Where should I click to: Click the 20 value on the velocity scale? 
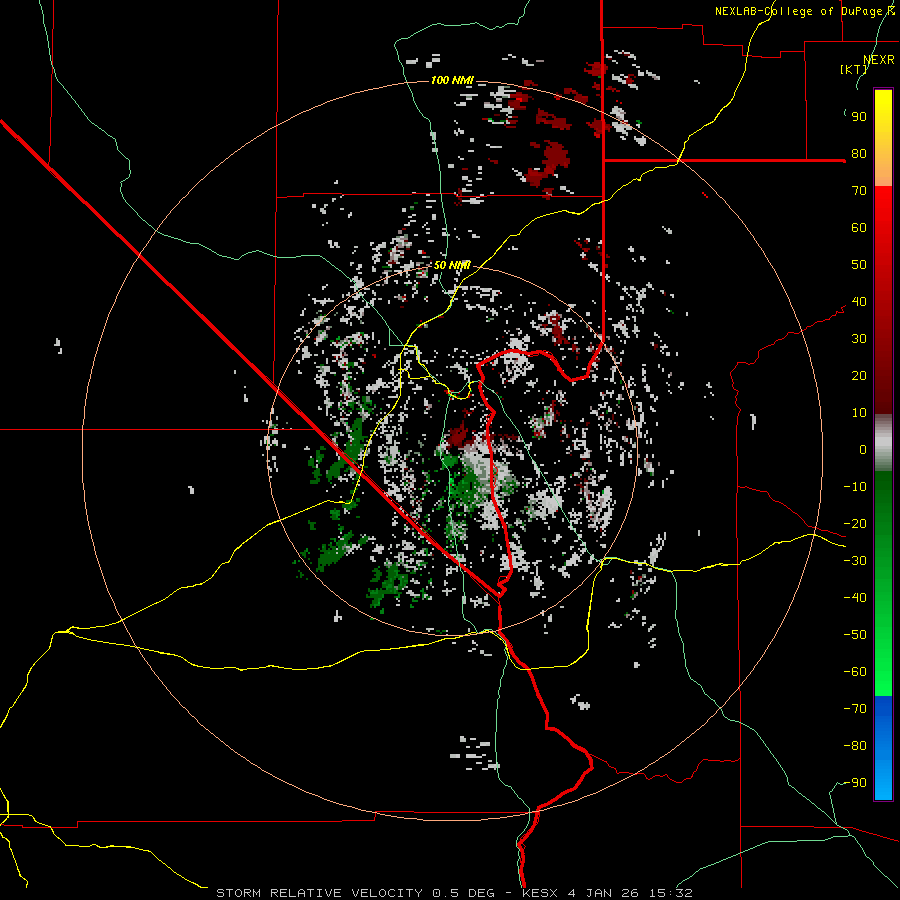click(859, 376)
